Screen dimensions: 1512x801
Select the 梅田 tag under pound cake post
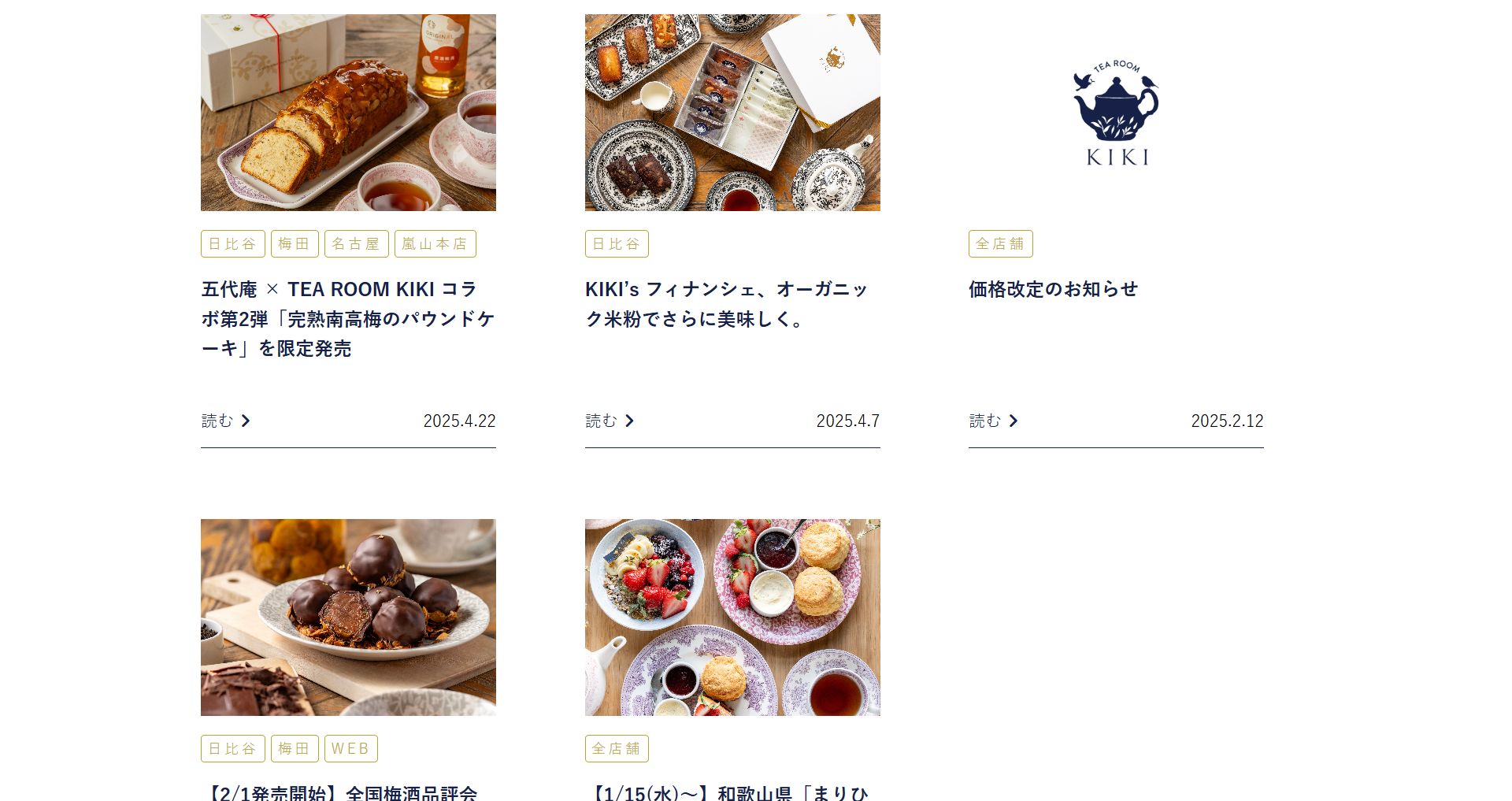tap(295, 244)
